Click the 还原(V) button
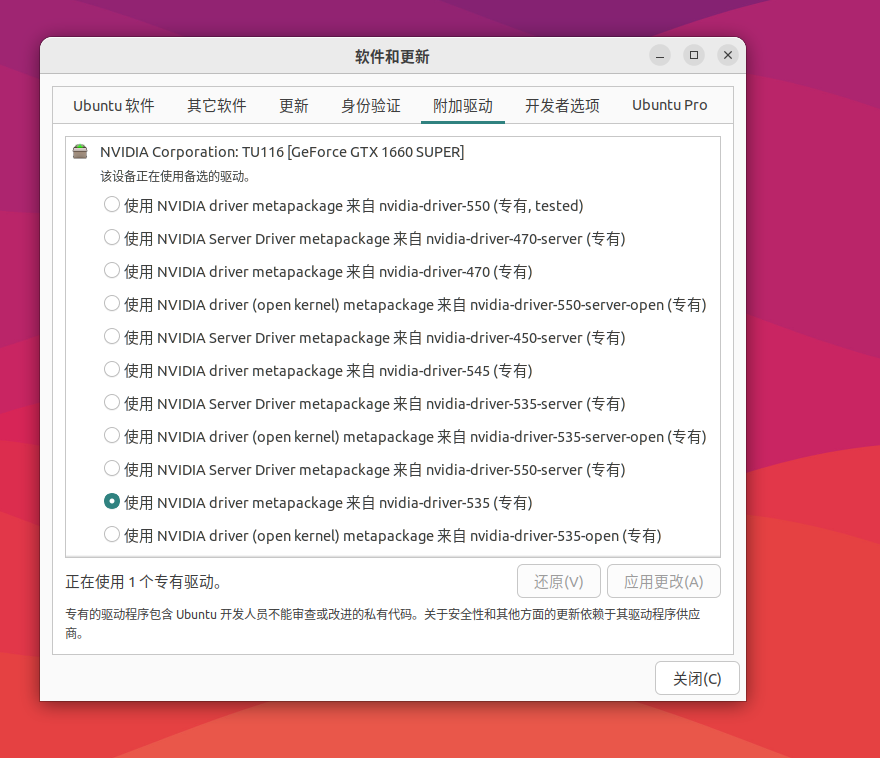The image size is (880, 758). point(558,581)
